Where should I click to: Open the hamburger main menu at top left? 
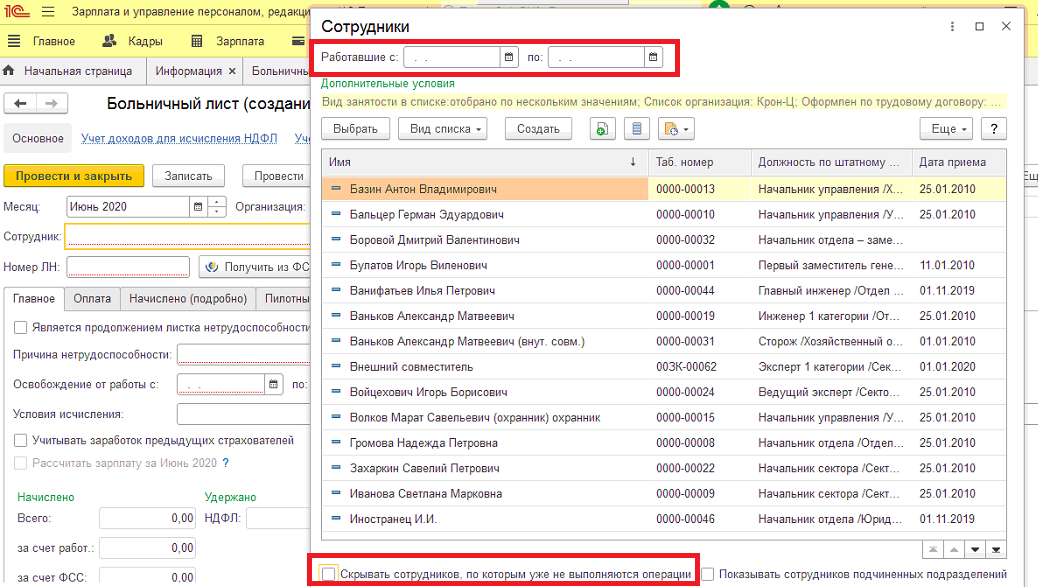coord(48,12)
